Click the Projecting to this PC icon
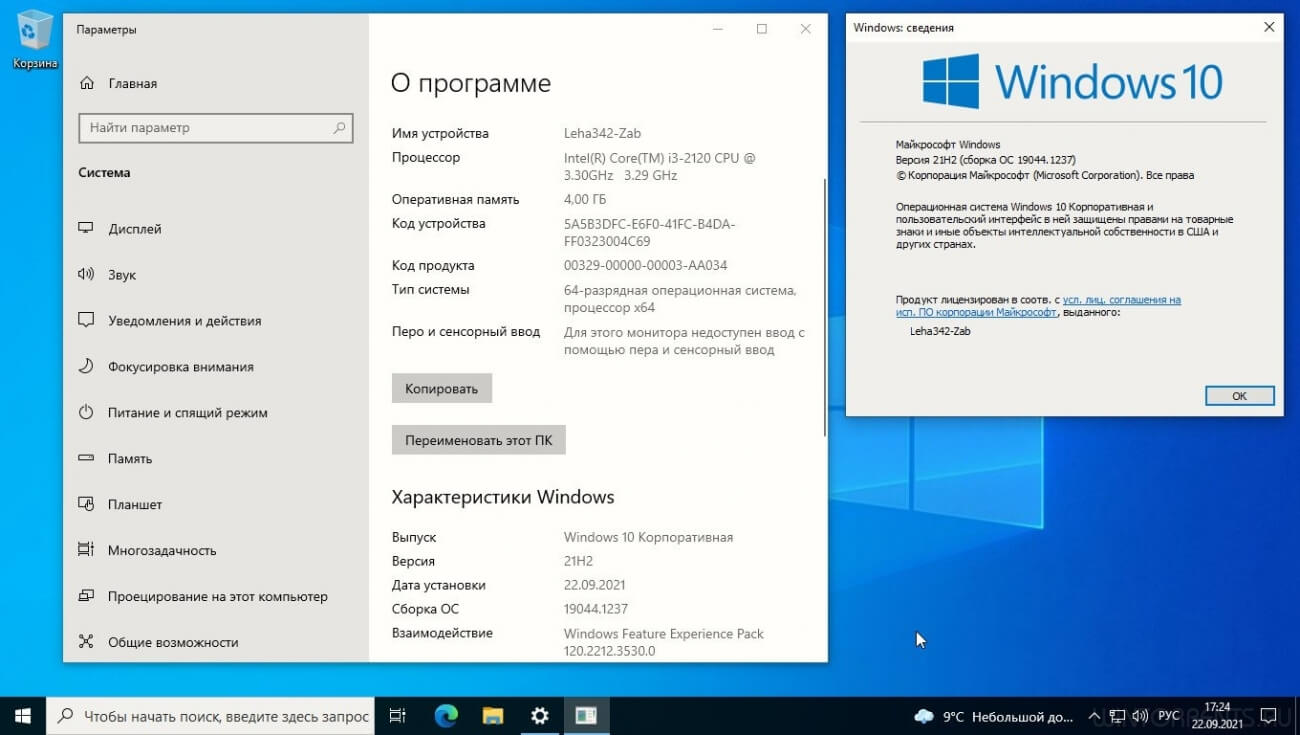The image size is (1300, 735). tap(86, 596)
